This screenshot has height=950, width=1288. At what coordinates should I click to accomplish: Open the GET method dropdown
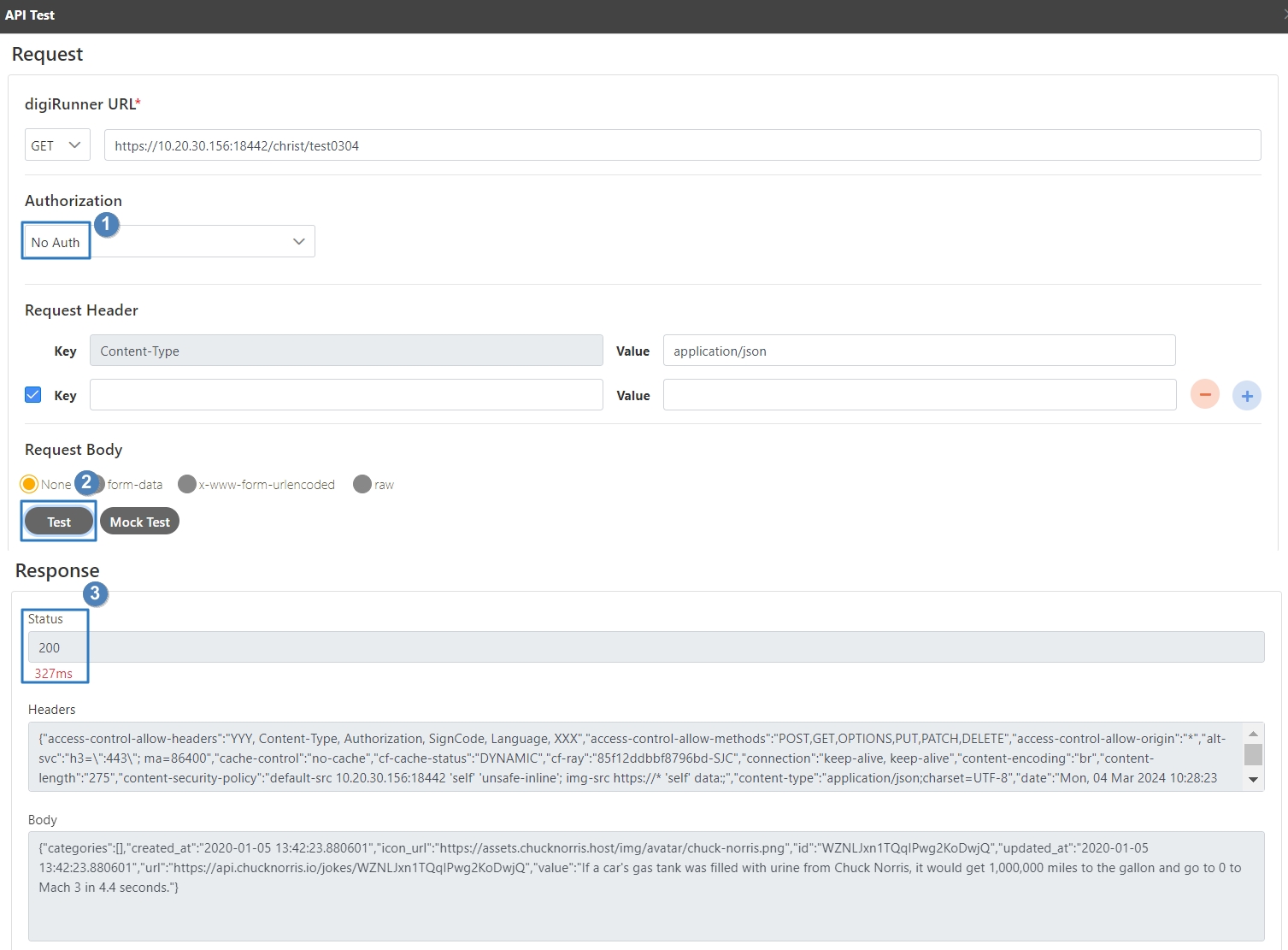56,145
